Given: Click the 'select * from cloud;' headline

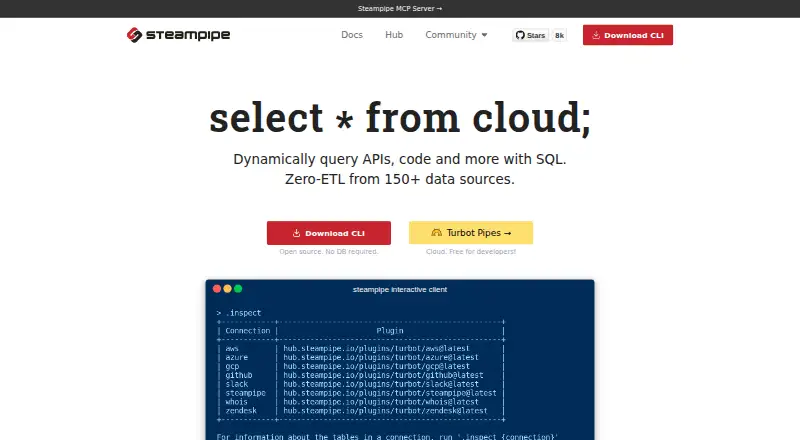Looking at the screenshot, I should coord(400,118).
